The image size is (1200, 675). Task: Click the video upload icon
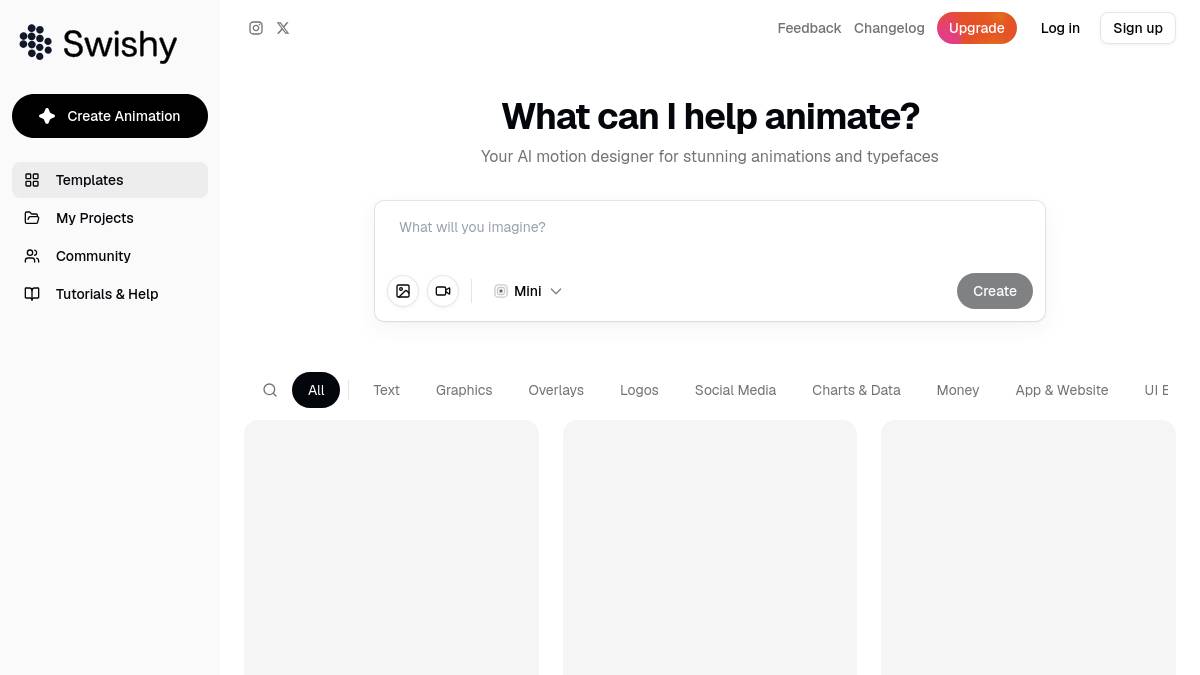point(443,291)
